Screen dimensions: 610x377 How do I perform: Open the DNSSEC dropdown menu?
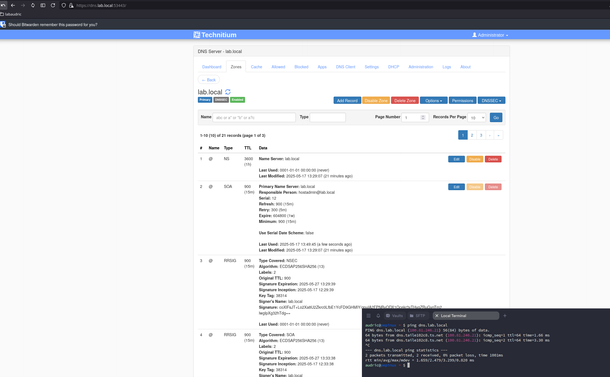(491, 100)
